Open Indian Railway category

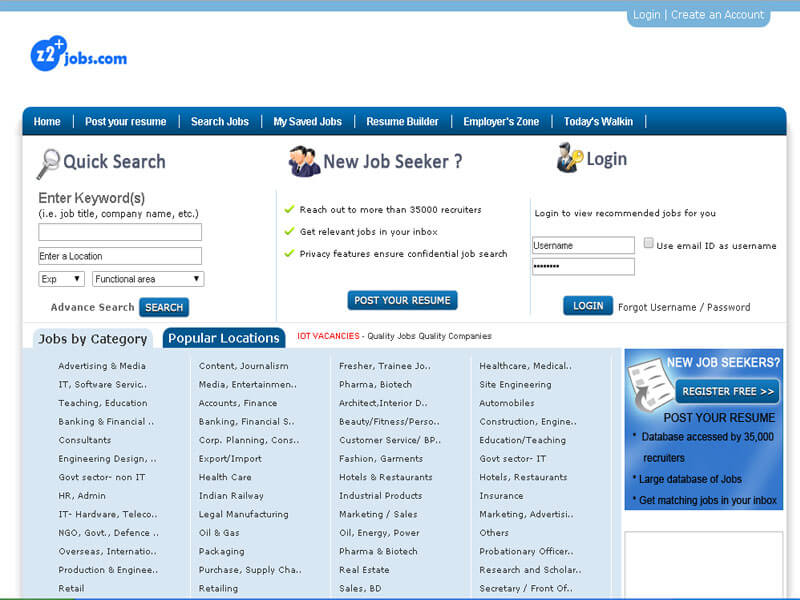pyautogui.click(x=231, y=495)
